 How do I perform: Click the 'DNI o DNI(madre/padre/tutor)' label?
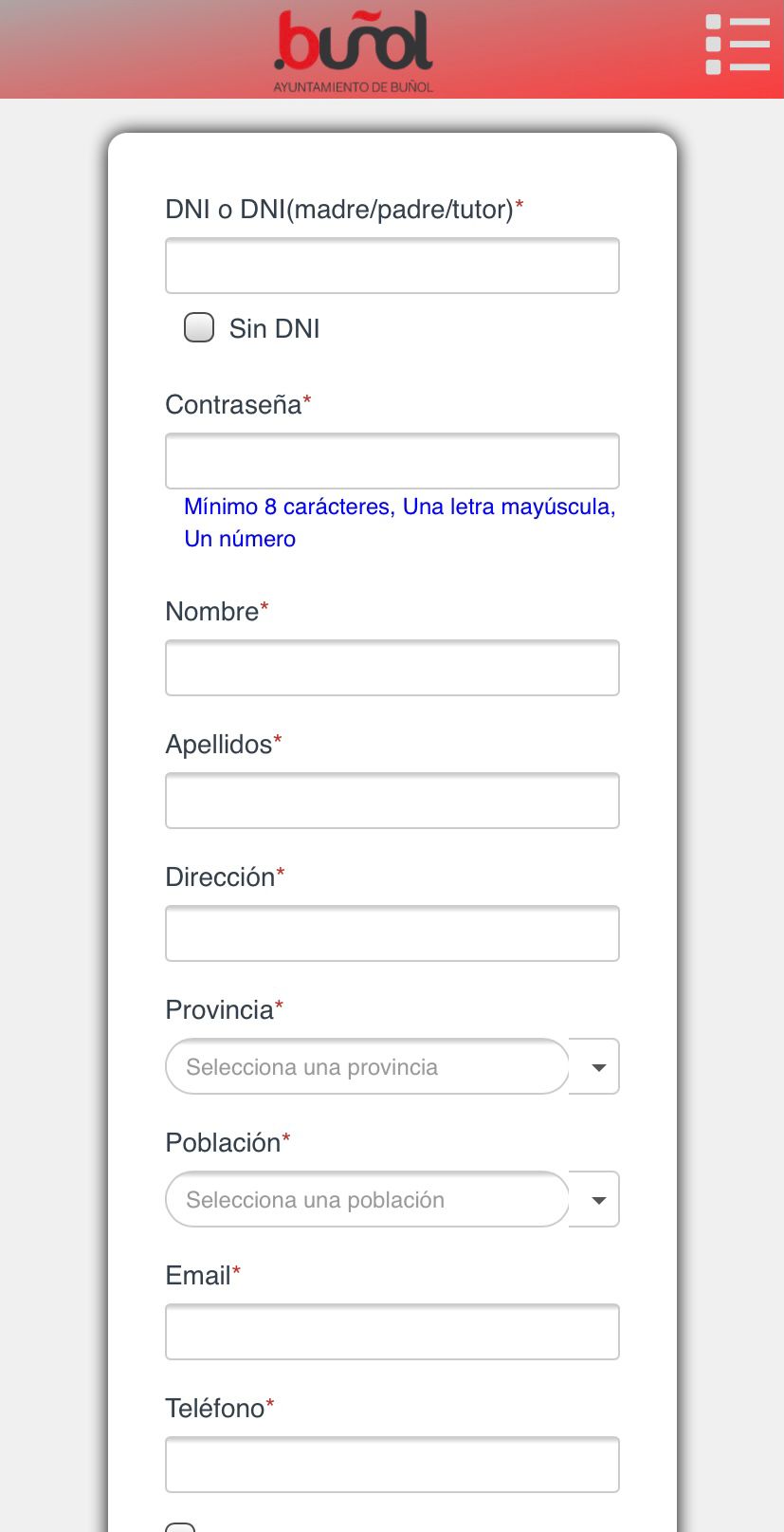[338, 210]
